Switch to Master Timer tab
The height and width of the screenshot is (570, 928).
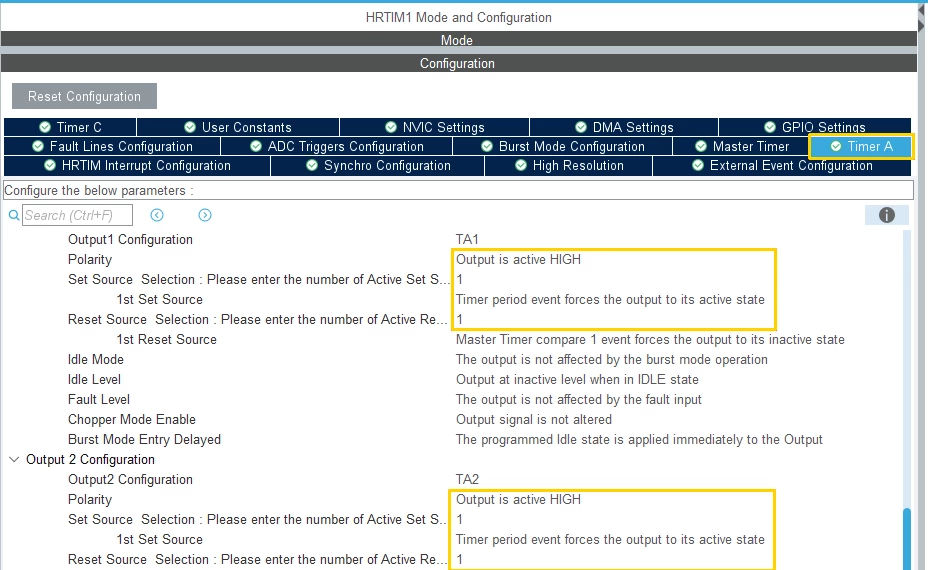click(x=742, y=146)
